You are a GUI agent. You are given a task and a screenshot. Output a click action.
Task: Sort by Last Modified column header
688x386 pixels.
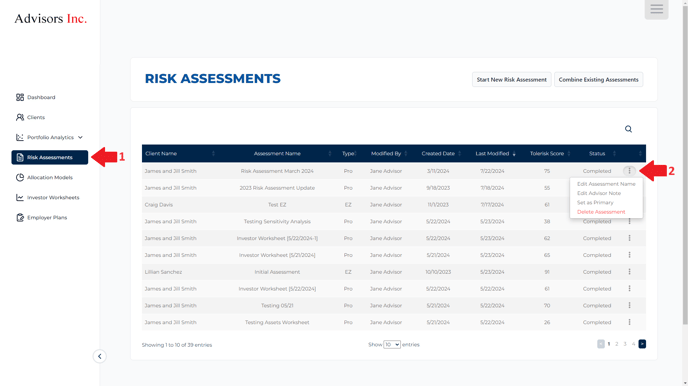coord(492,154)
